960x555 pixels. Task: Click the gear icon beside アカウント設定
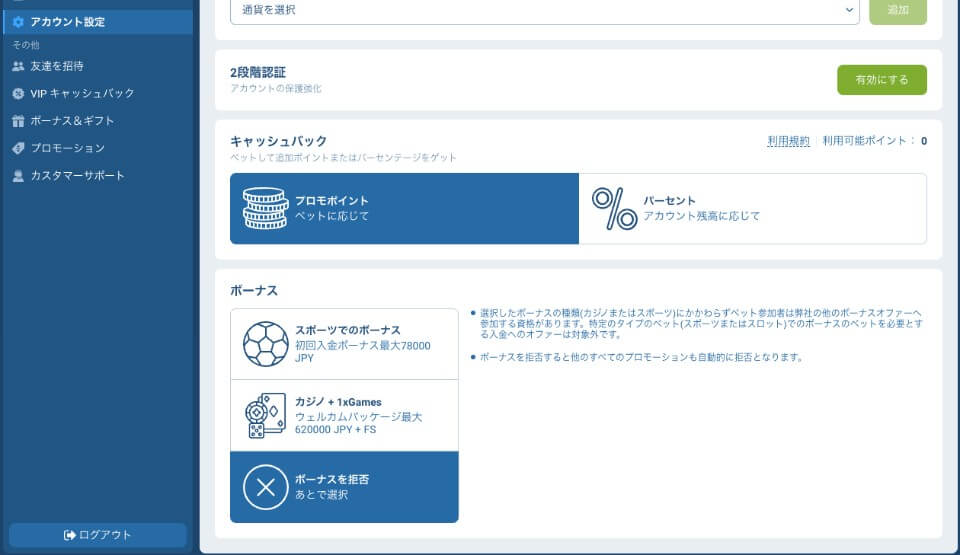(x=18, y=22)
